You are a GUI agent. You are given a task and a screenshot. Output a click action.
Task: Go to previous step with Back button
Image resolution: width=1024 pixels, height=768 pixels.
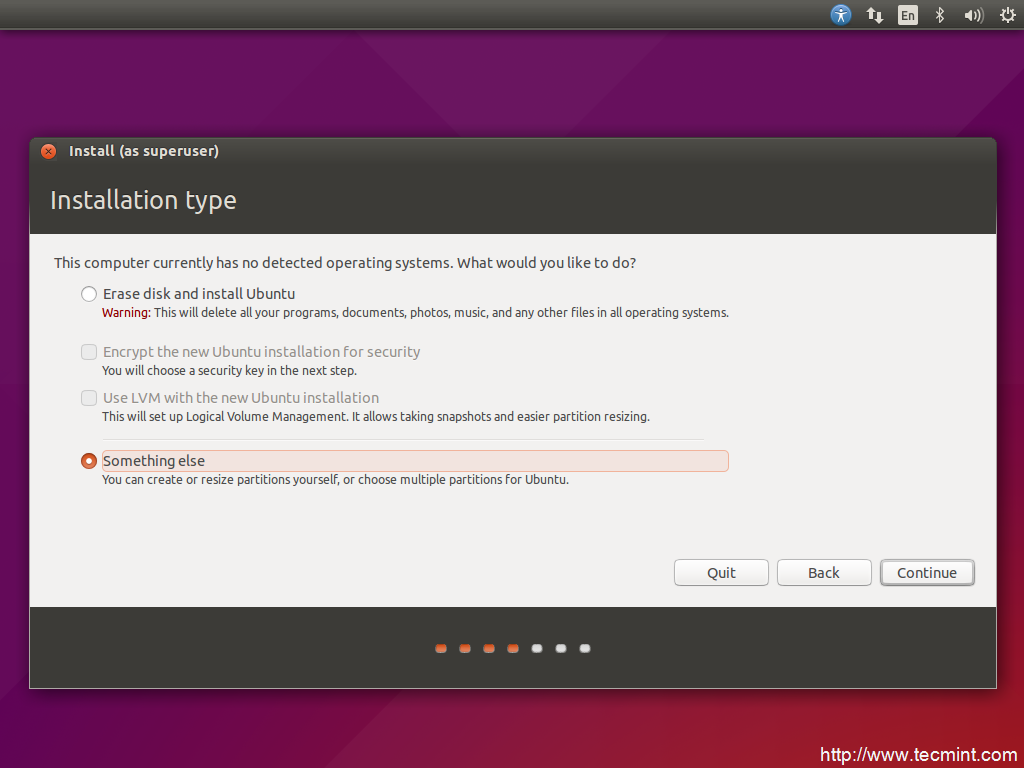[x=824, y=573]
